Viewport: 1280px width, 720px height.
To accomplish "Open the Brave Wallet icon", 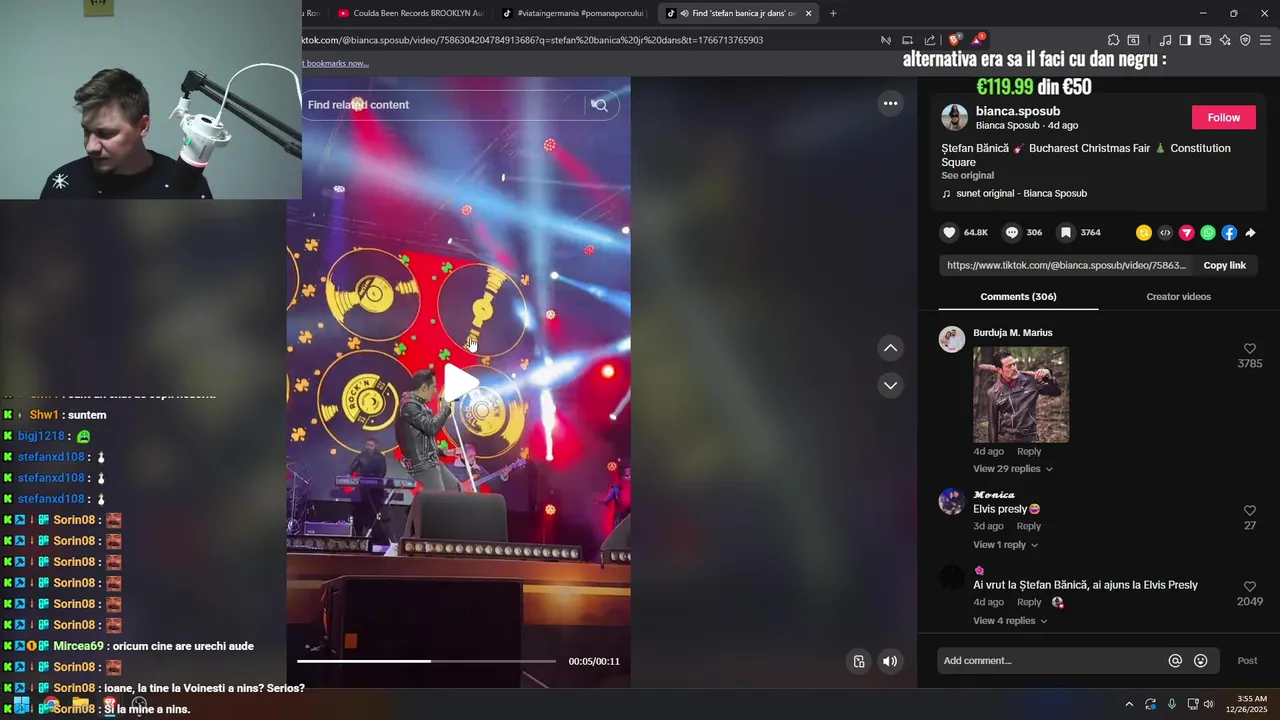I will click(x=1205, y=40).
